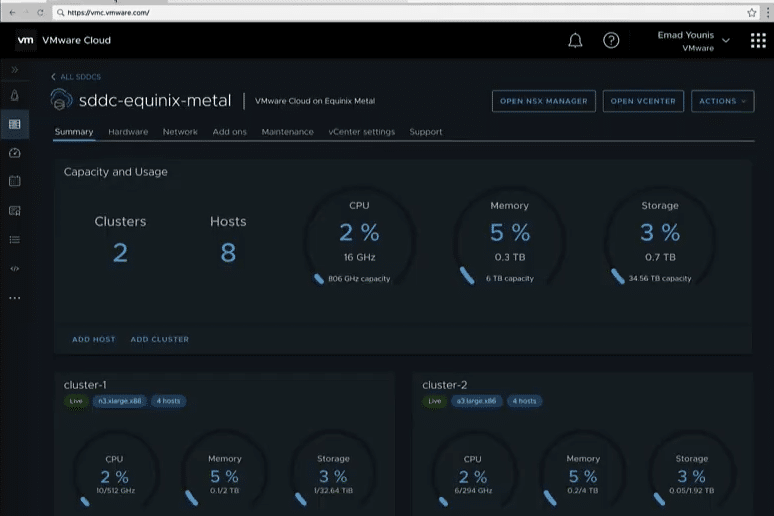Open the more options ellipsis in sidebar
Image resolution: width=774 pixels, height=516 pixels.
[15, 298]
